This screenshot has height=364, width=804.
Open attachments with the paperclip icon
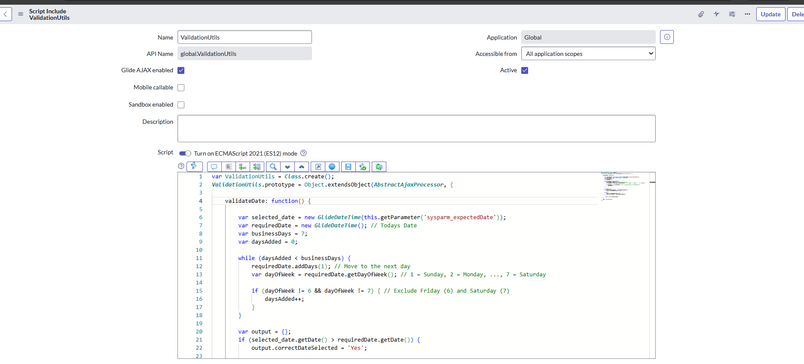point(701,14)
